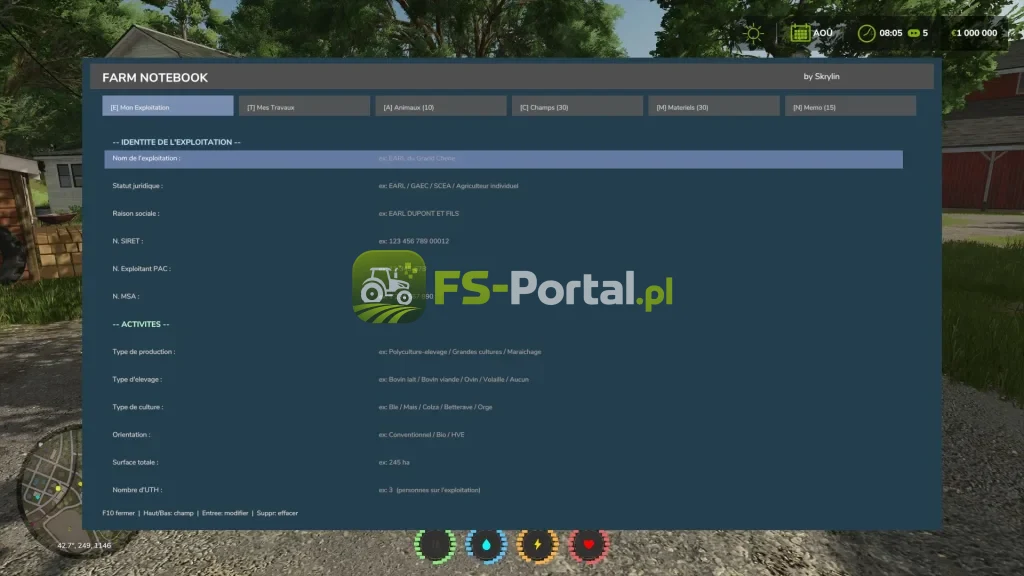This screenshot has width=1024, height=576.
Task: Select the Surface totale example value
Action: pos(394,462)
